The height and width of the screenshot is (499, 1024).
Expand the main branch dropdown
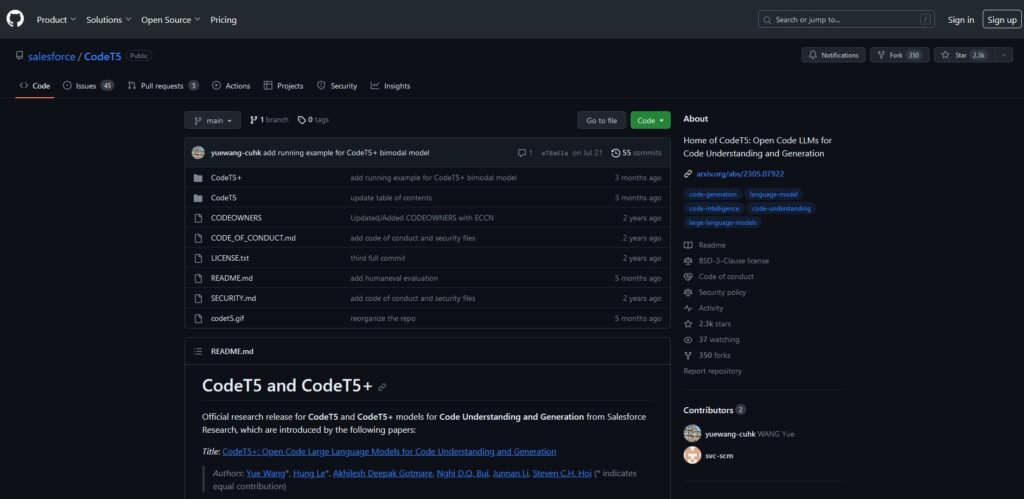[212, 120]
